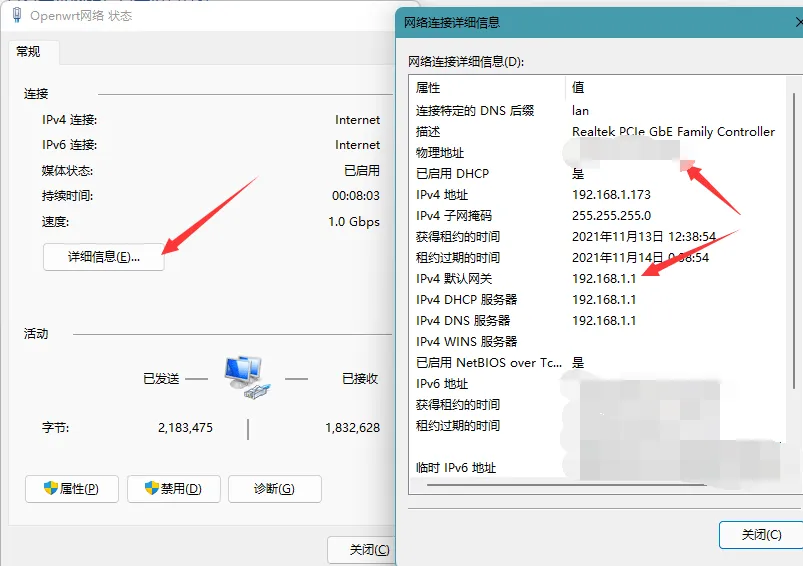Click the shield icon on 属性 button
The image size is (803, 566).
click(51, 488)
